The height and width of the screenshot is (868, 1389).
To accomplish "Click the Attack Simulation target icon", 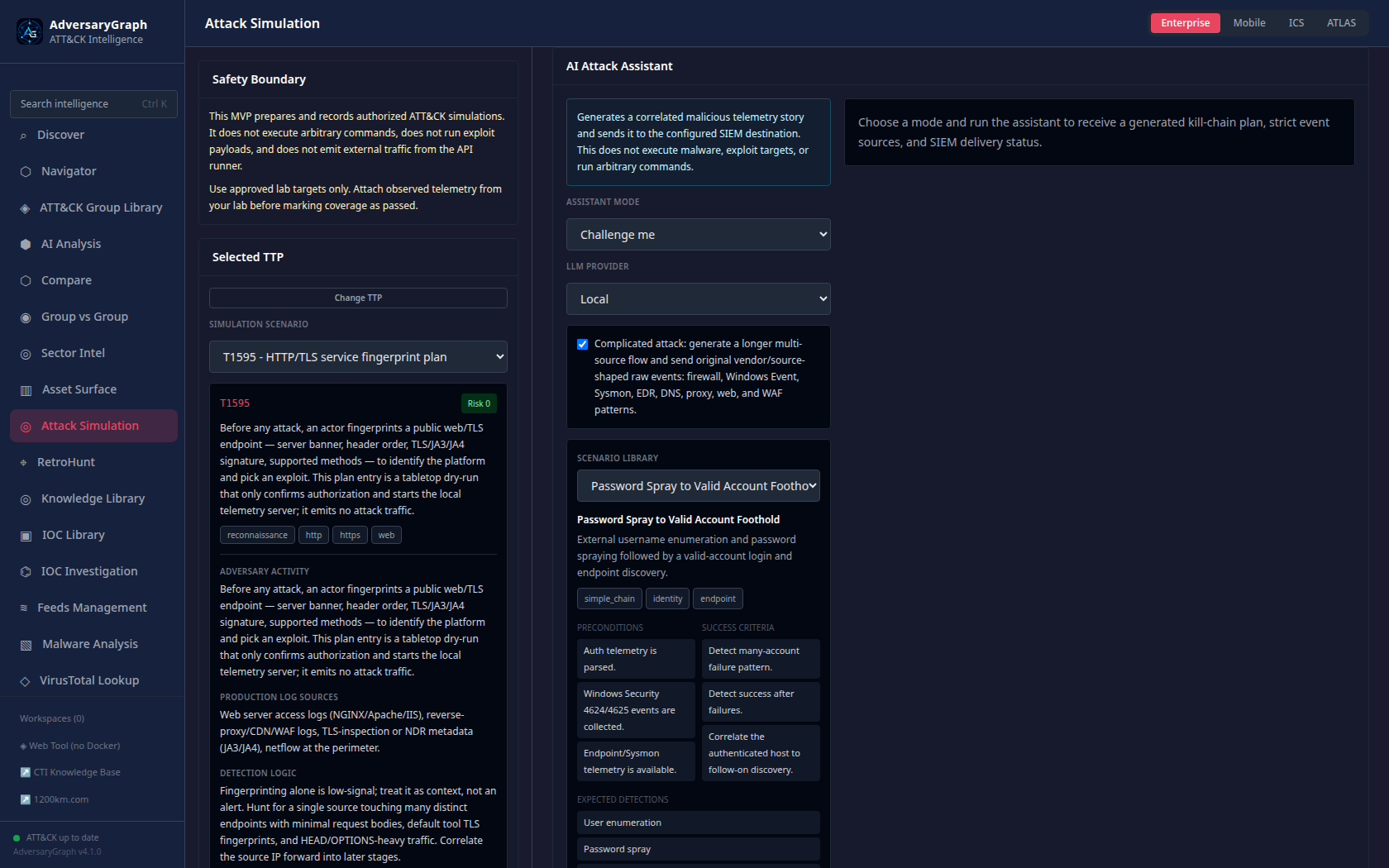I will click(x=26, y=427).
